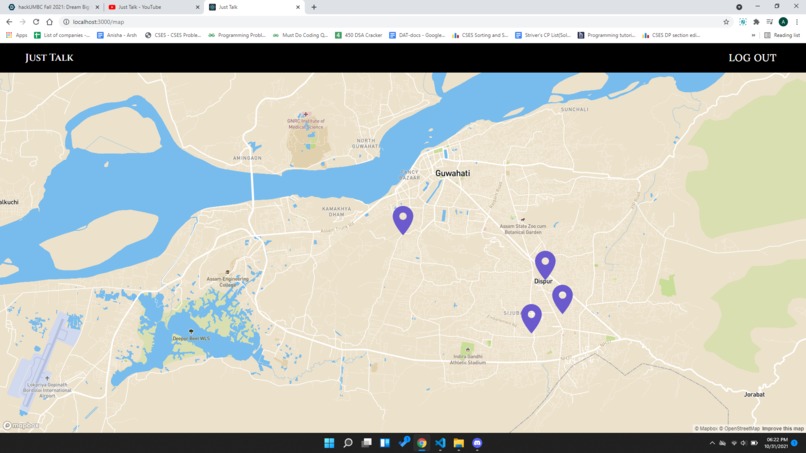Screen dimensions: 806x453
Task: Bookmark this page with the star icon
Action: point(726,22)
